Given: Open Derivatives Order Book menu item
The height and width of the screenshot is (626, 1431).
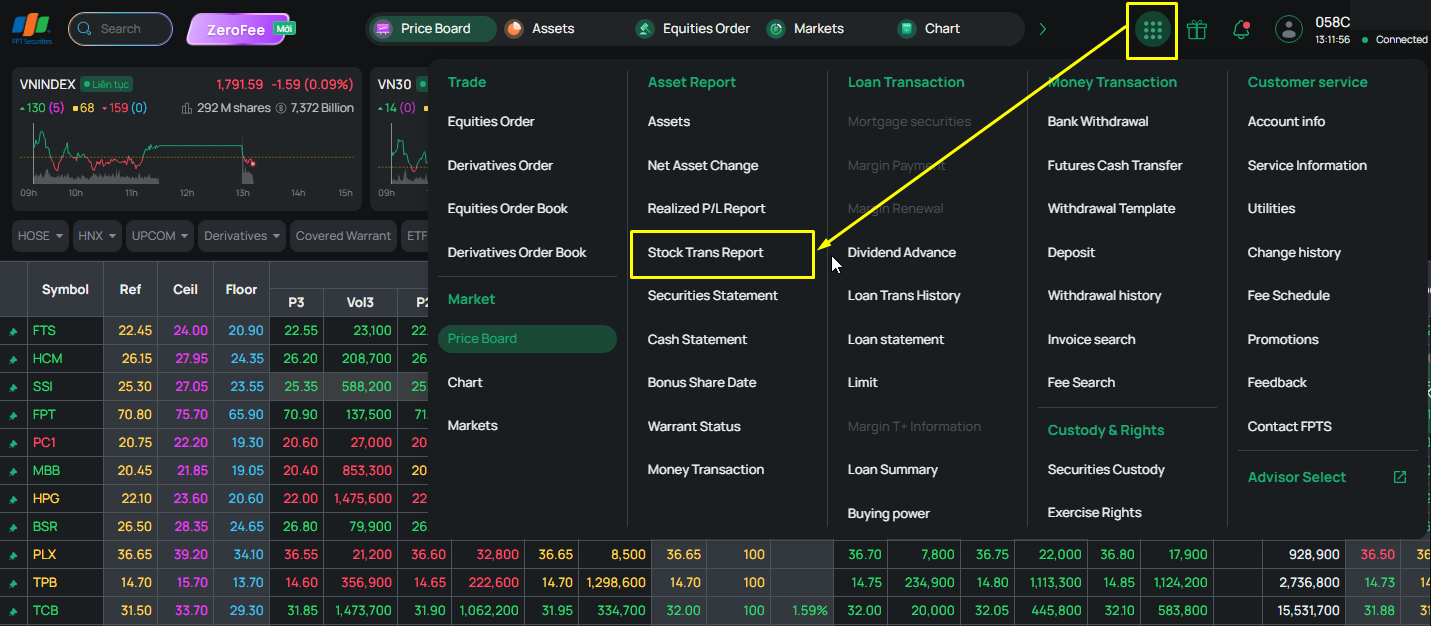Looking at the screenshot, I should click(x=517, y=253).
